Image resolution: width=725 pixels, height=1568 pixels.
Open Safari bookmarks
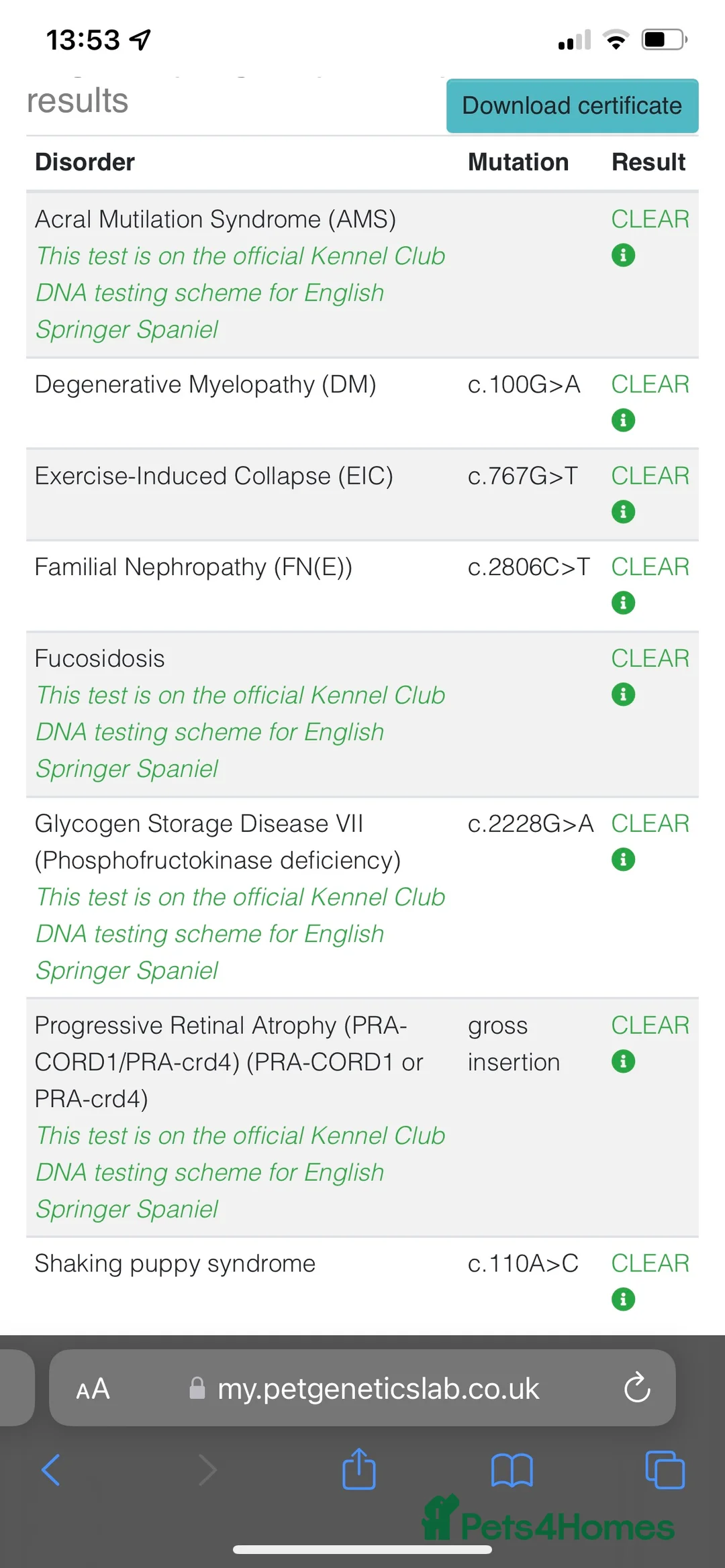click(512, 1470)
